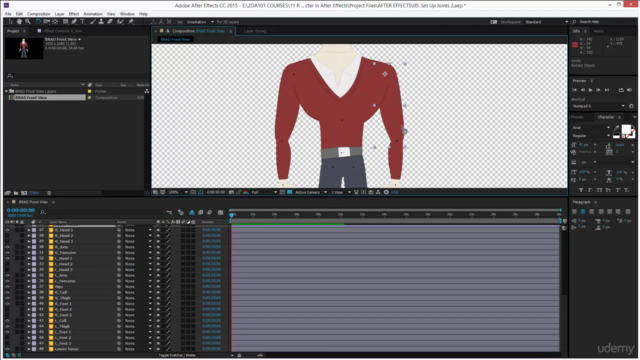The width and height of the screenshot is (640, 360).
Task: Select the Puppet Pin tool
Action: point(131,22)
